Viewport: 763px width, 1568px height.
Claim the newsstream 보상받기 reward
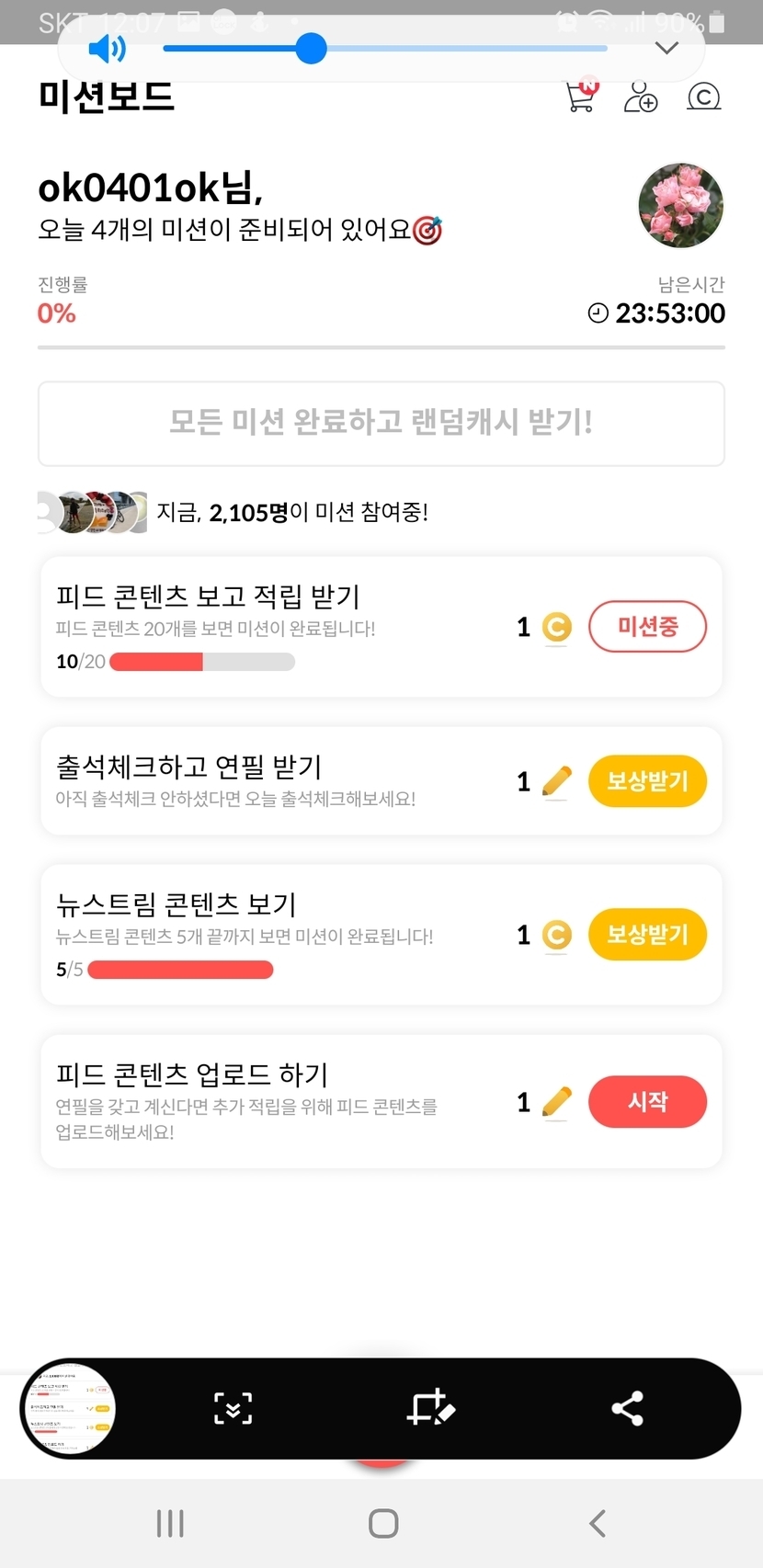tap(647, 935)
